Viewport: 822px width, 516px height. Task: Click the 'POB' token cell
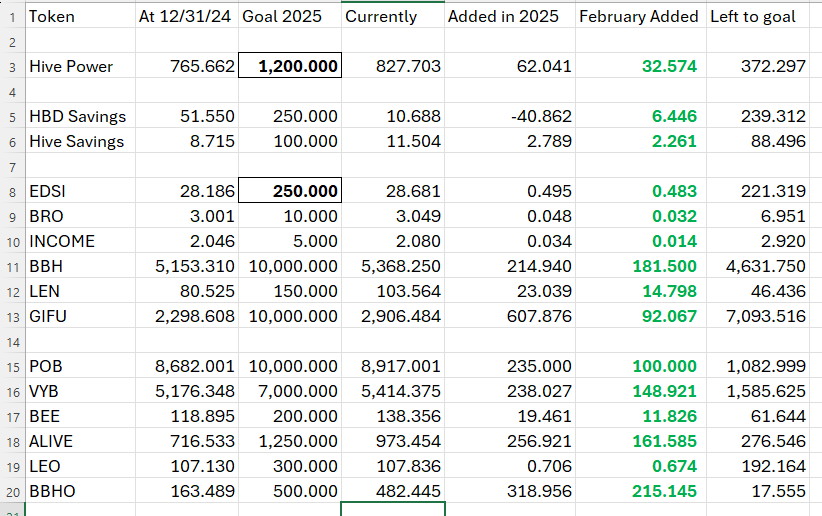pos(80,366)
